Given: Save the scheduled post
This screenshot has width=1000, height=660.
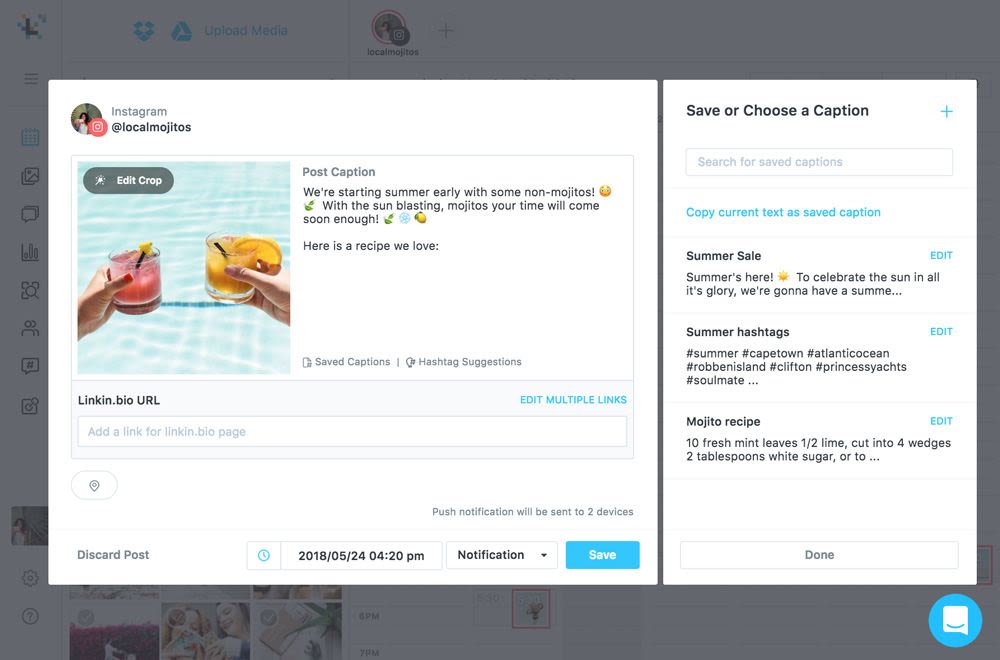Looking at the screenshot, I should [x=602, y=555].
